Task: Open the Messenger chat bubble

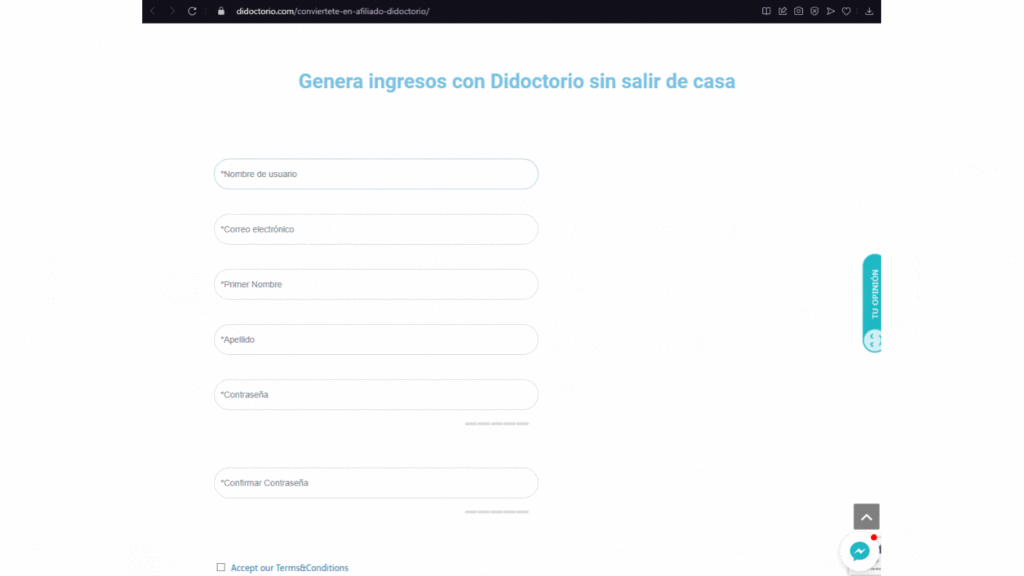Action: pos(859,551)
